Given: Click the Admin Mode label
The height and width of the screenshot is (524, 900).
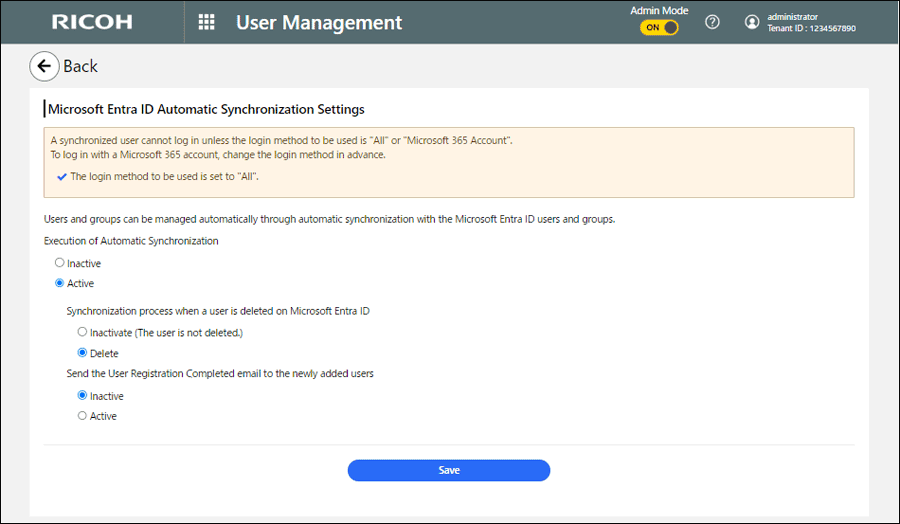Looking at the screenshot, I should 658,10.
